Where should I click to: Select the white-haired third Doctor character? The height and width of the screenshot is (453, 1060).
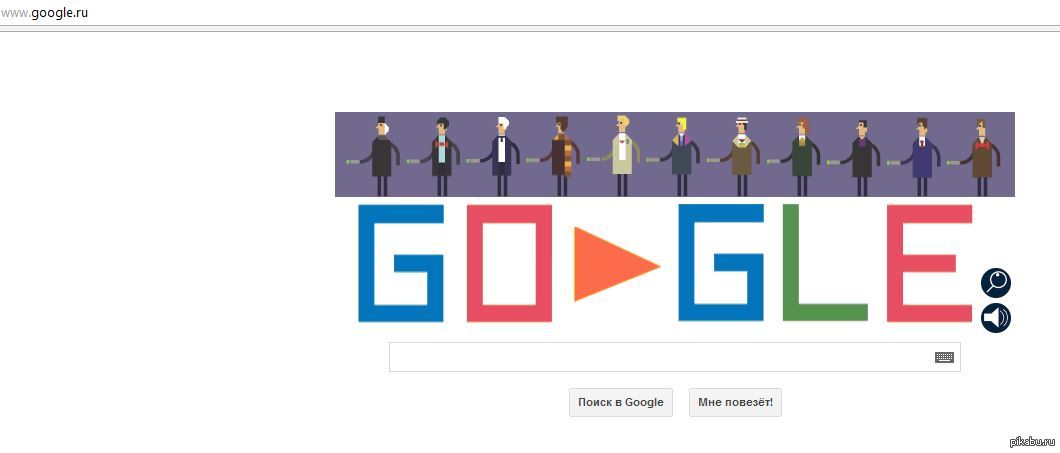[x=501, y=156]
